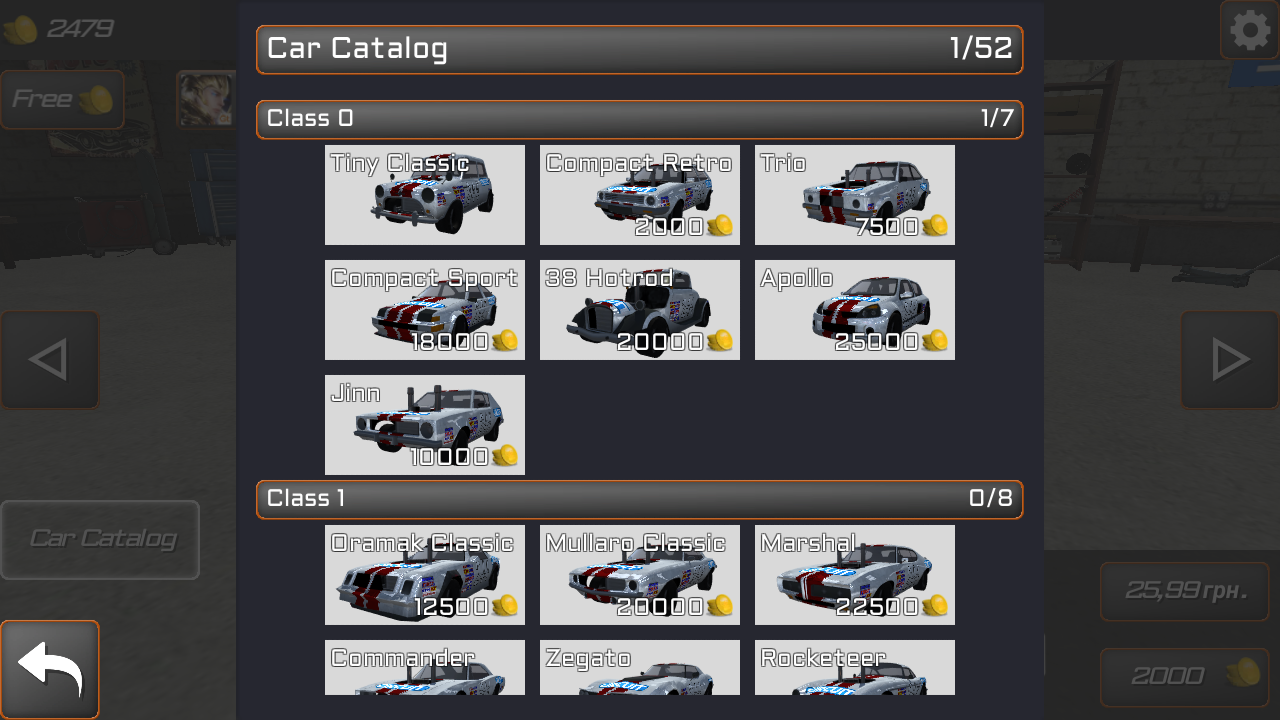Collapse the Class 1 section header
The height and width of the screenshot is (720, 1280).
click(x=640, y=499)
